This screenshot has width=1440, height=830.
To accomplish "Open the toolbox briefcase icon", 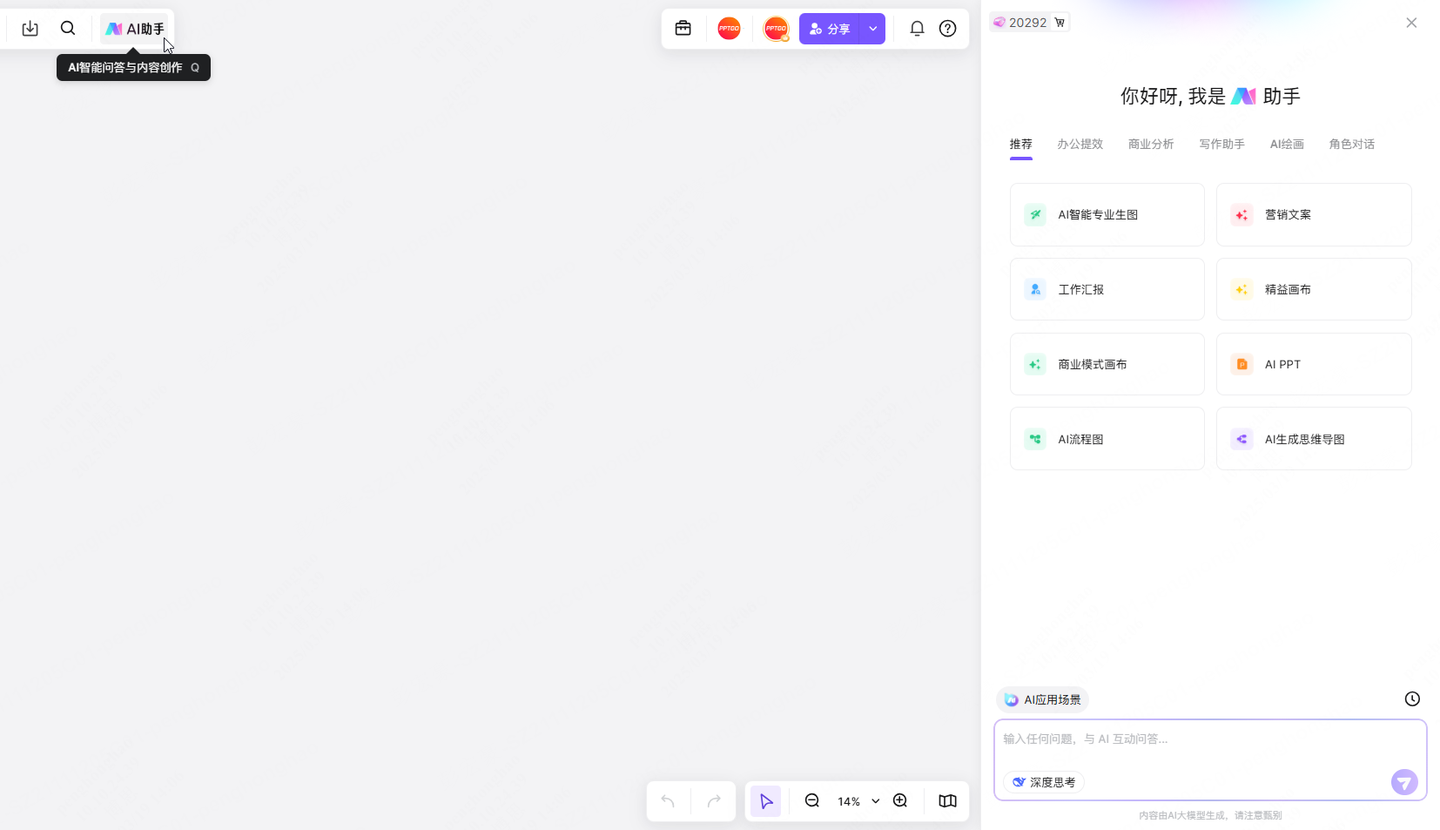I will [683, 29].
